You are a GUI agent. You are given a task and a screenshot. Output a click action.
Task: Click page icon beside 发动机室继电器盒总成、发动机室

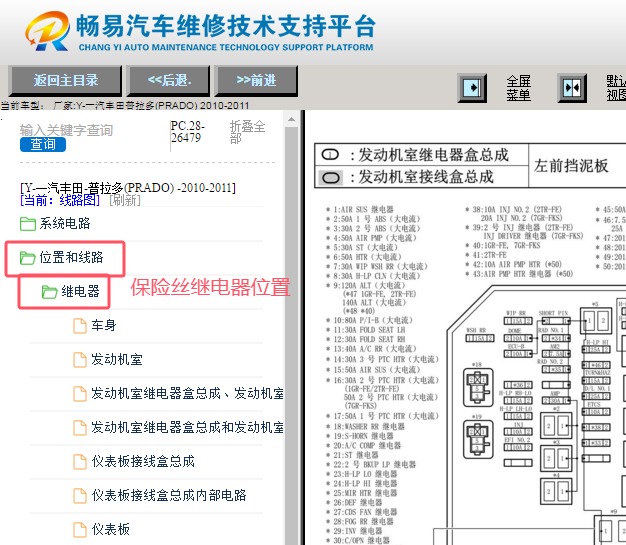click(x=79, y=393)
